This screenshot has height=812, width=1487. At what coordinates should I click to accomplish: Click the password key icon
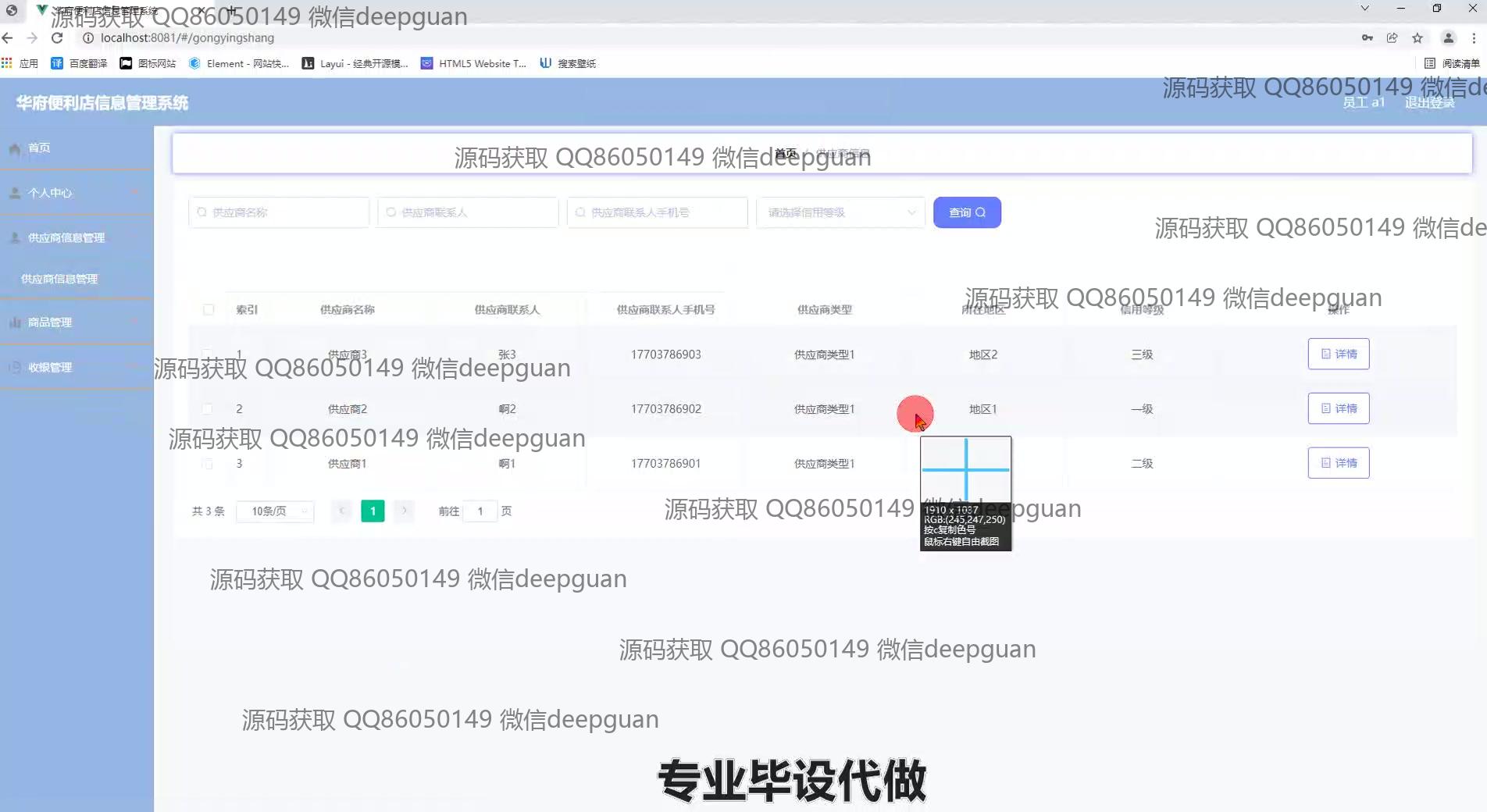point(1367,37)
